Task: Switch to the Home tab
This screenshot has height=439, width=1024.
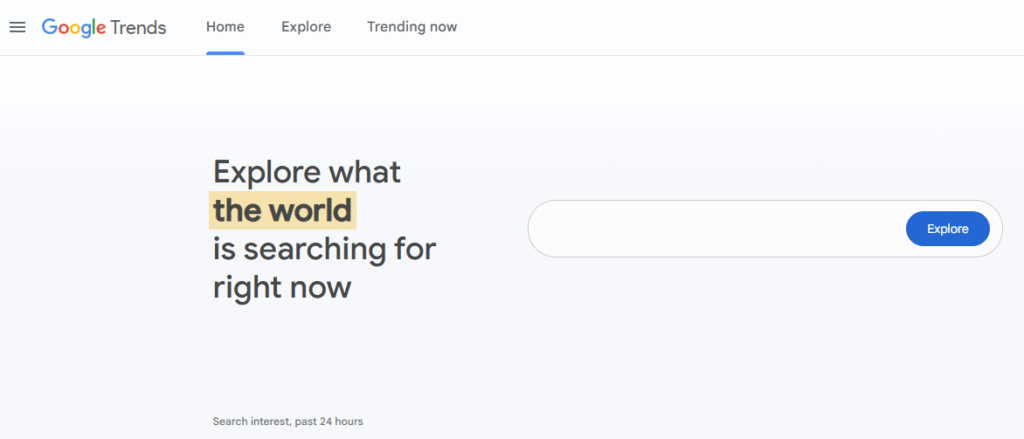Action: 225,27
